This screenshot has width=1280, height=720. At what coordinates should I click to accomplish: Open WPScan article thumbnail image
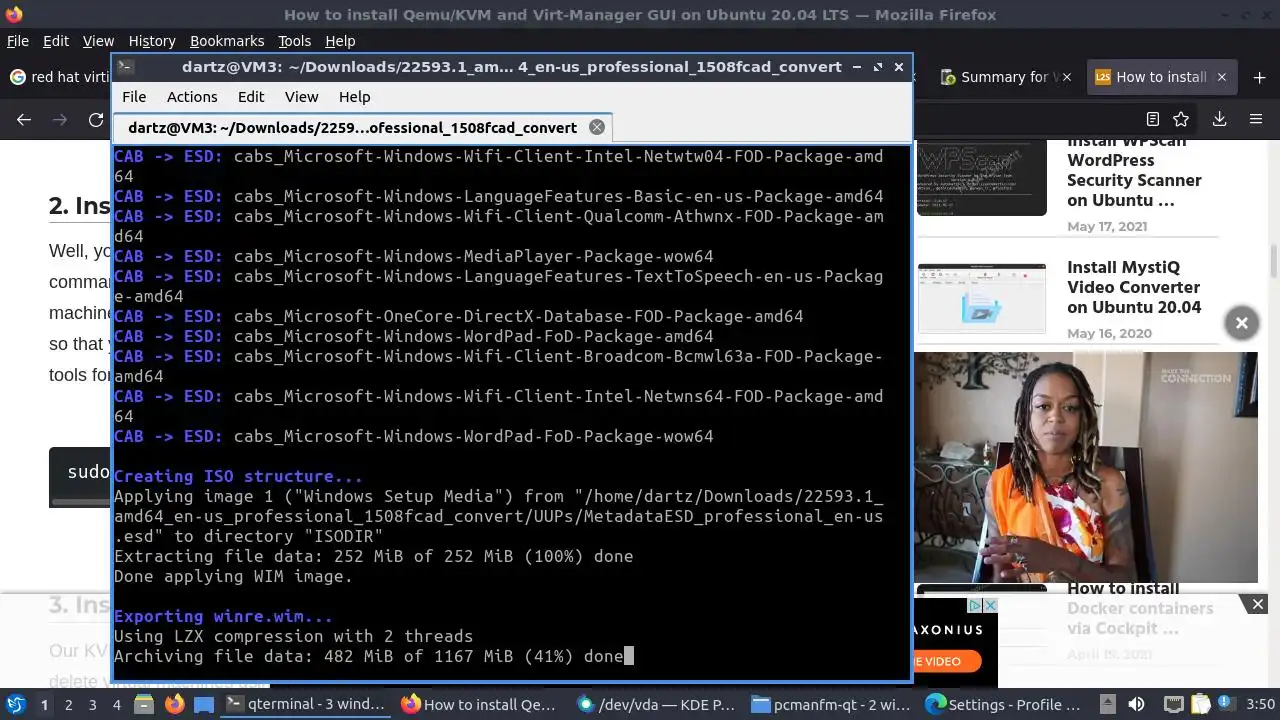point(982,178)
